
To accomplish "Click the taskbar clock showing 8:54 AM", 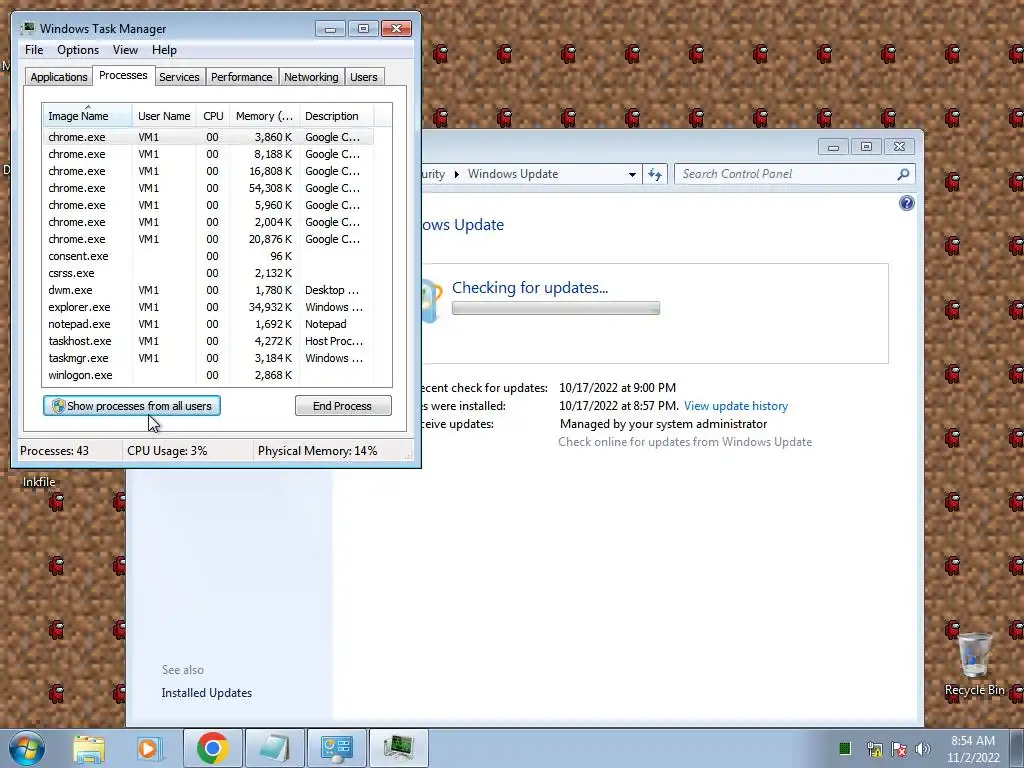I will (x=973, y=749).
